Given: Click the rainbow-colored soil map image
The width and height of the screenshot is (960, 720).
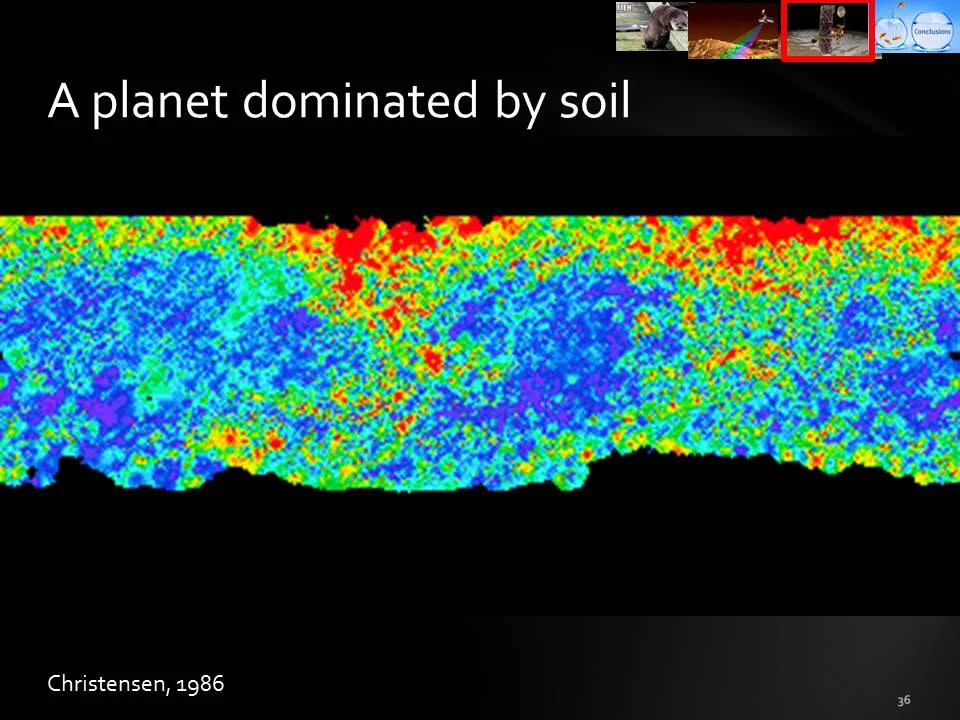Looking at the screenshot, I should tap(480, 353).
